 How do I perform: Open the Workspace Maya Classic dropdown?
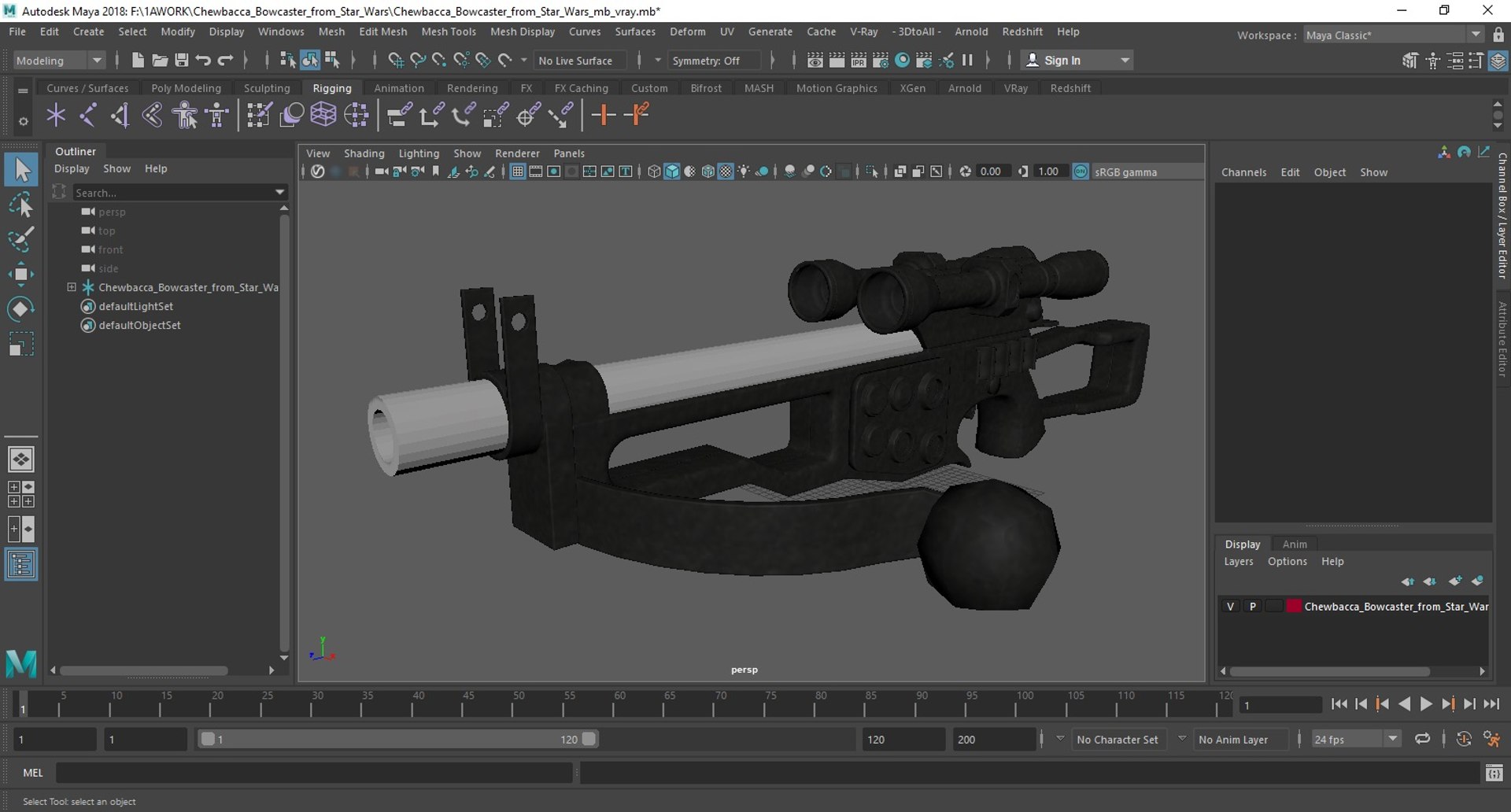click(x=1392, y=35)
